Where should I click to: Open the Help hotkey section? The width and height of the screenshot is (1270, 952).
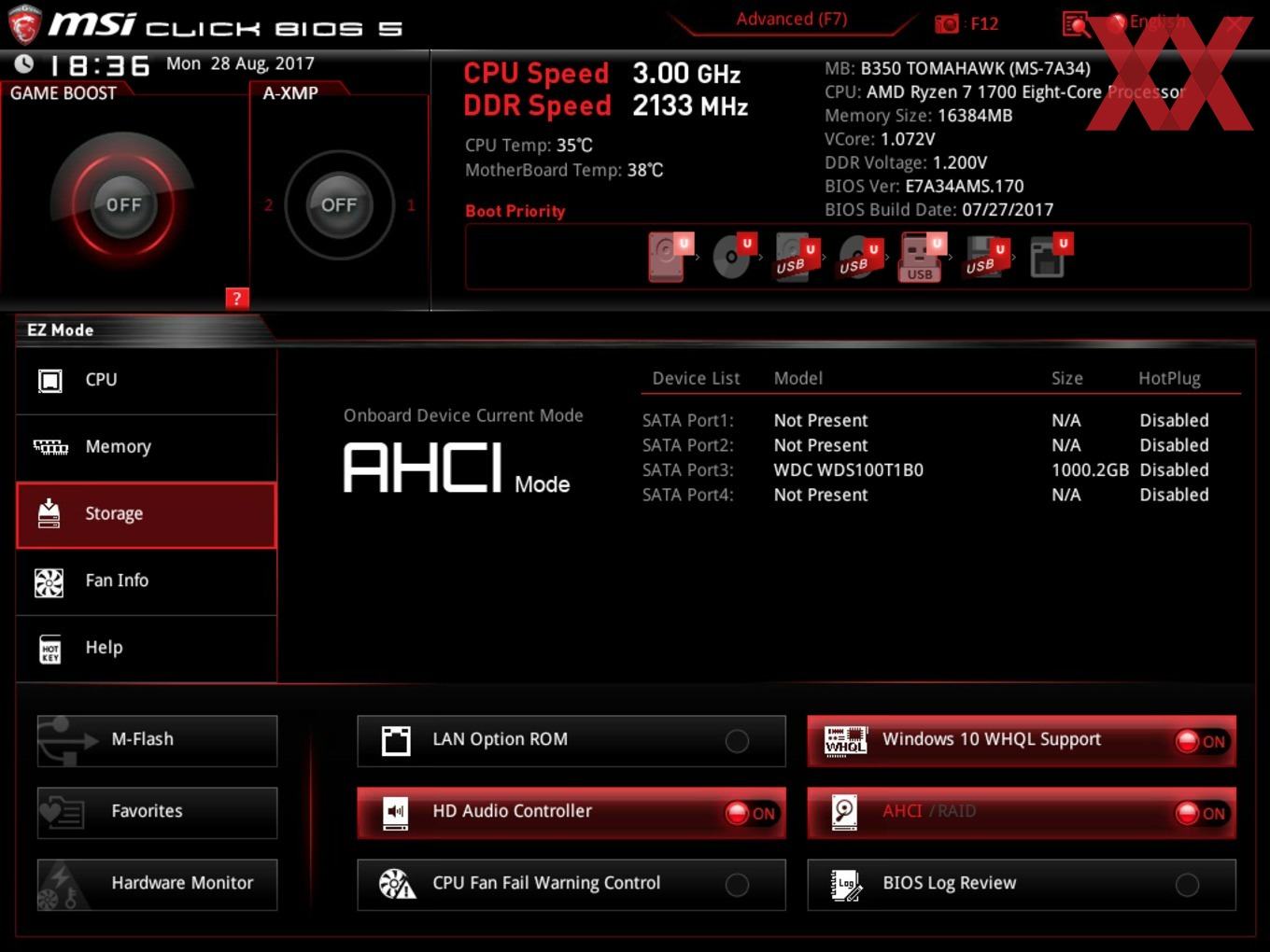coord(147,648)
